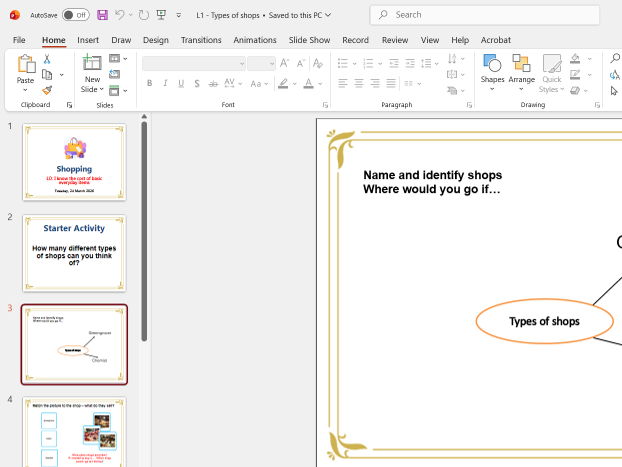The height and width of the screenshot is (467, 622).
Task: Click the Reset slide icon
Action: (x=114, y=74)
